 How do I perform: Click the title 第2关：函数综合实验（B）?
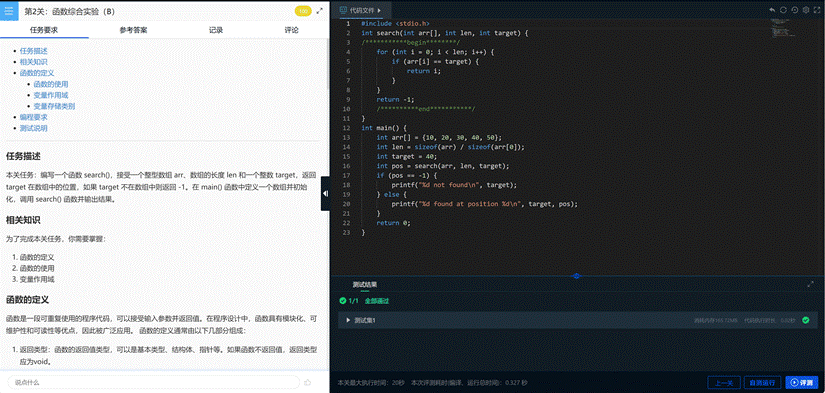click(69, 11)
